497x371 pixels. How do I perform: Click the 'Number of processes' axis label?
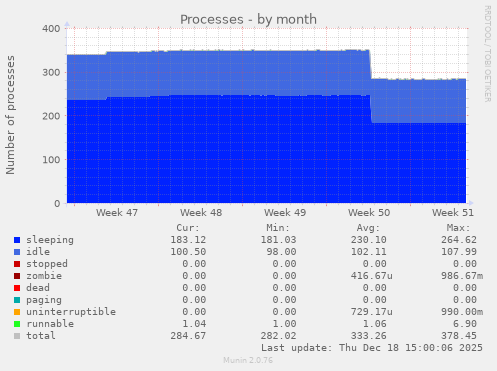pyautogui.click(x=10, y=115)
